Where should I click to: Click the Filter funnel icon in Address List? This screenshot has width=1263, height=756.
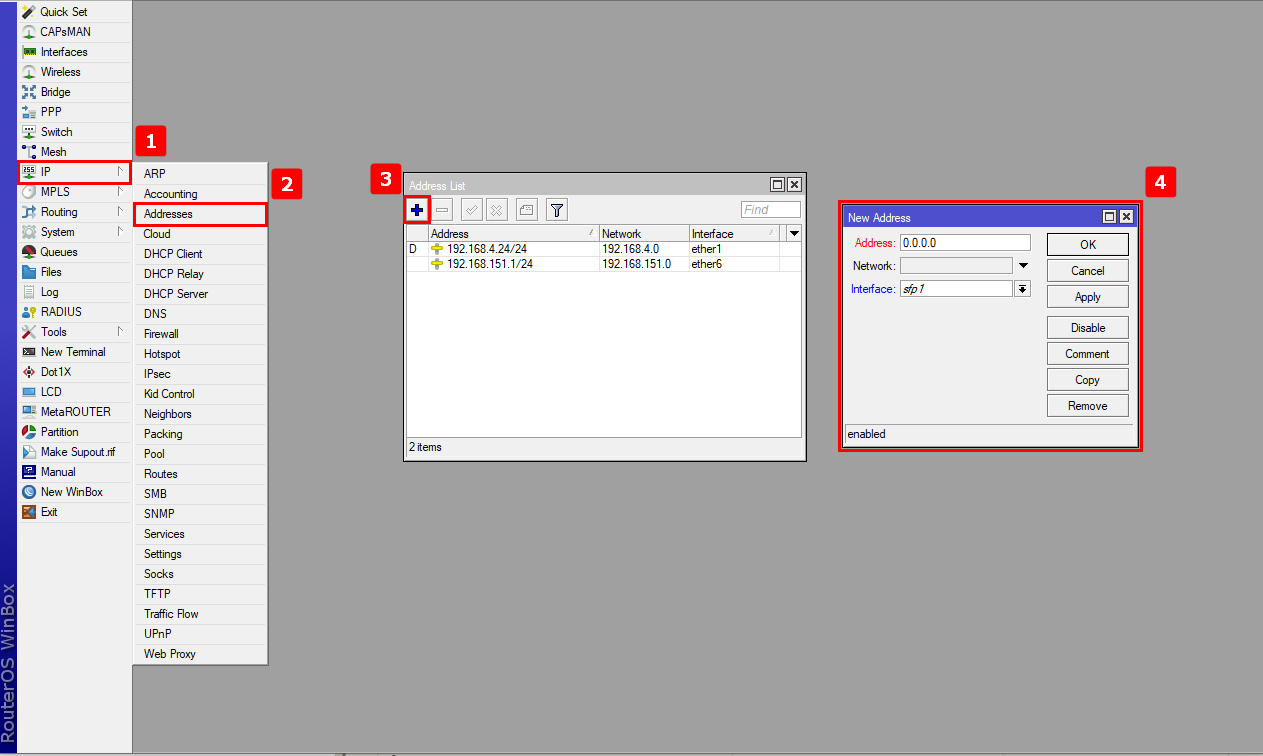(x=557, y=210)
